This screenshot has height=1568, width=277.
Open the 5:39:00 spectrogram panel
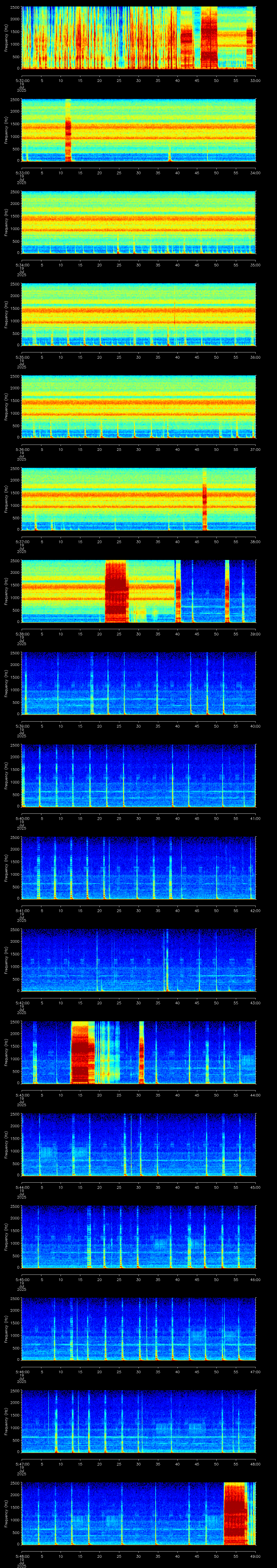pyautogui.click(x=139, y=683)
